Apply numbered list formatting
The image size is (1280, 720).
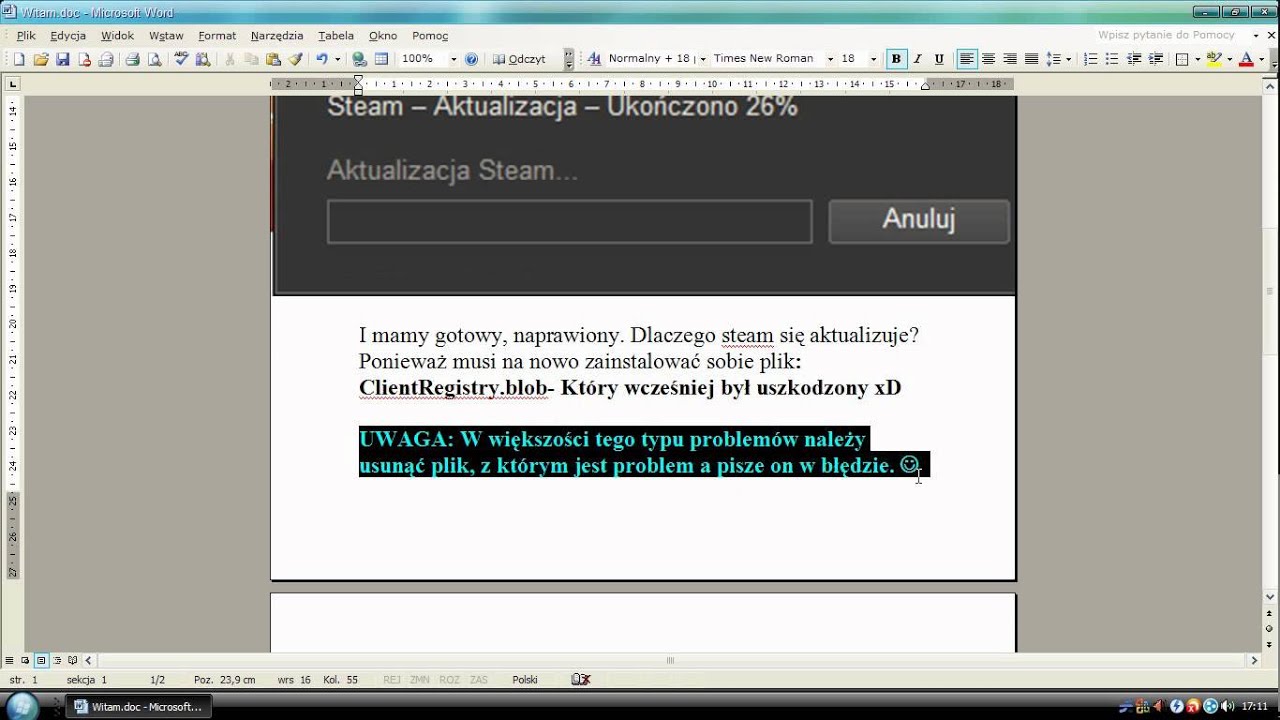1090,59
